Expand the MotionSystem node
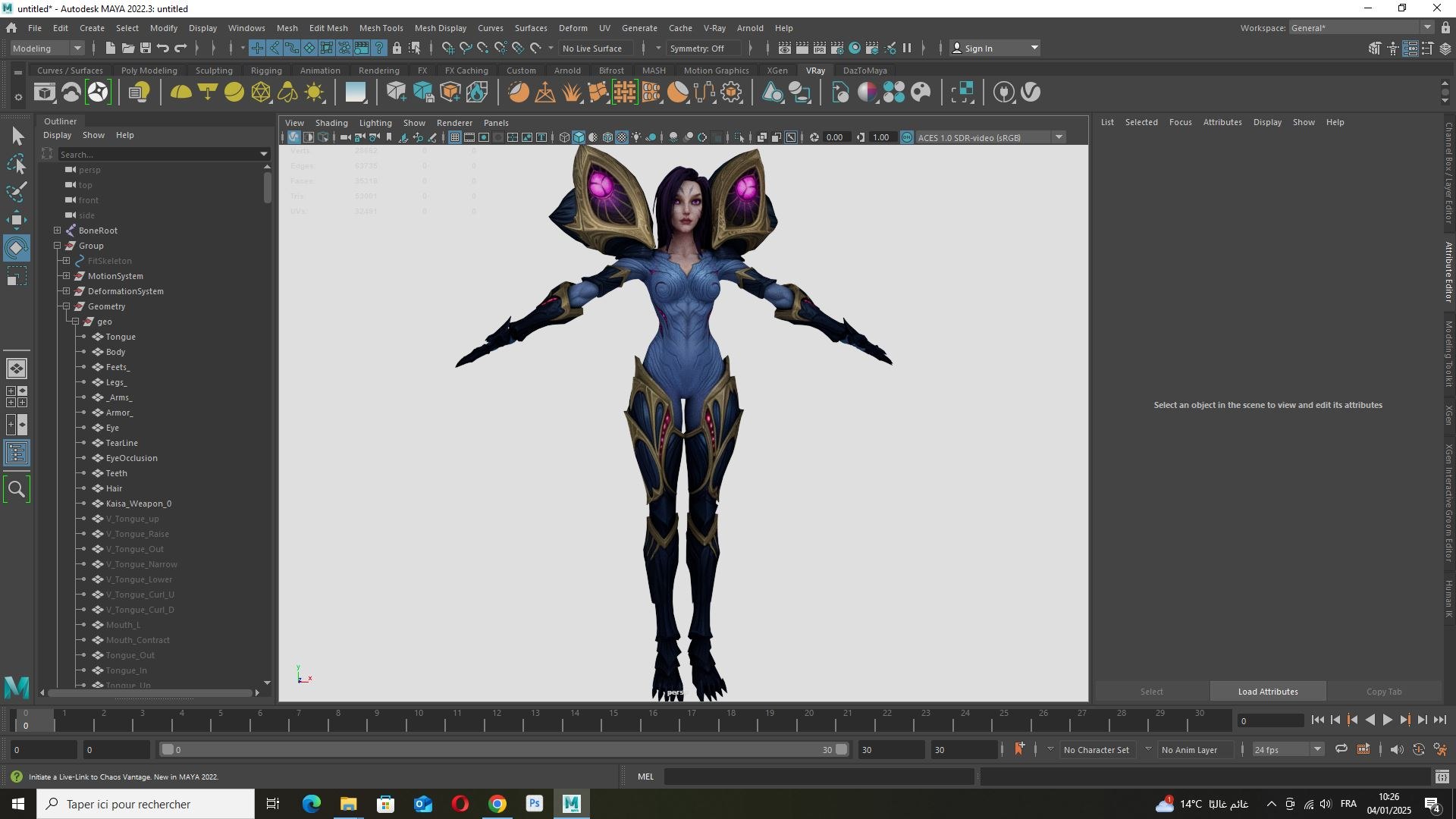This screenshot has width=1456, height=819. (66, 275)
